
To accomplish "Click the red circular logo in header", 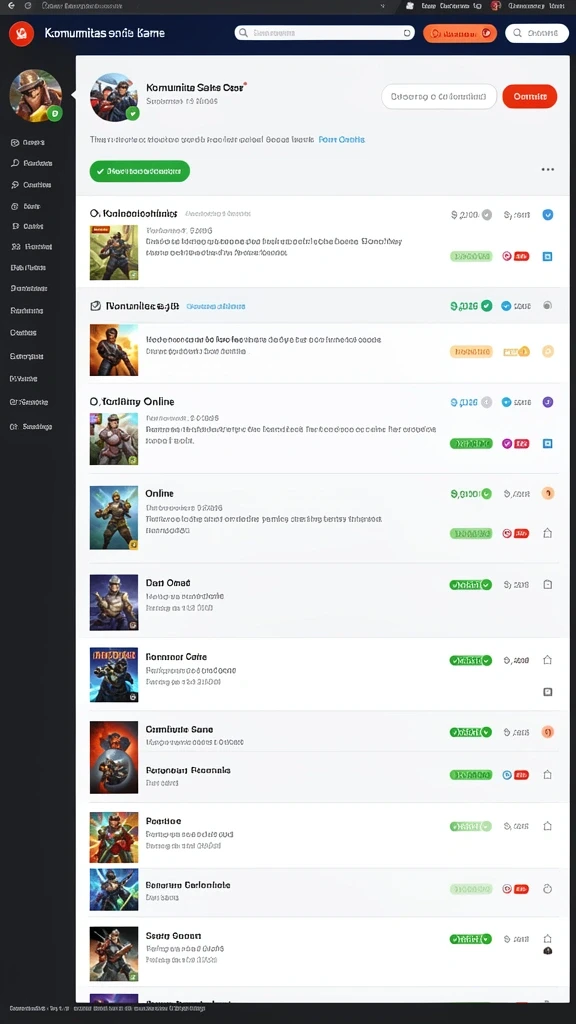I will click(22, 33).
